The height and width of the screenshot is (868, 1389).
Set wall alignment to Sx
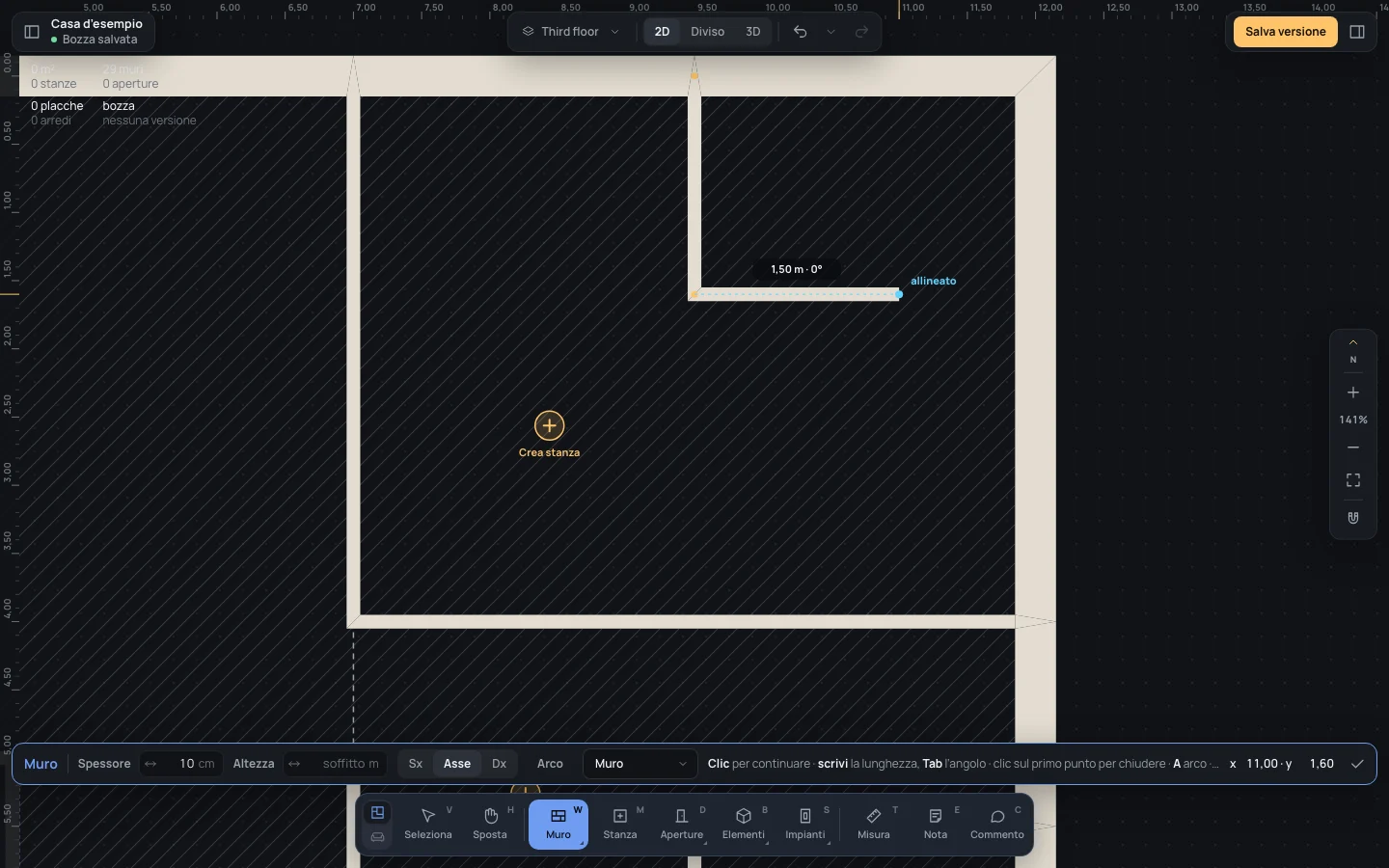[416, 764]
